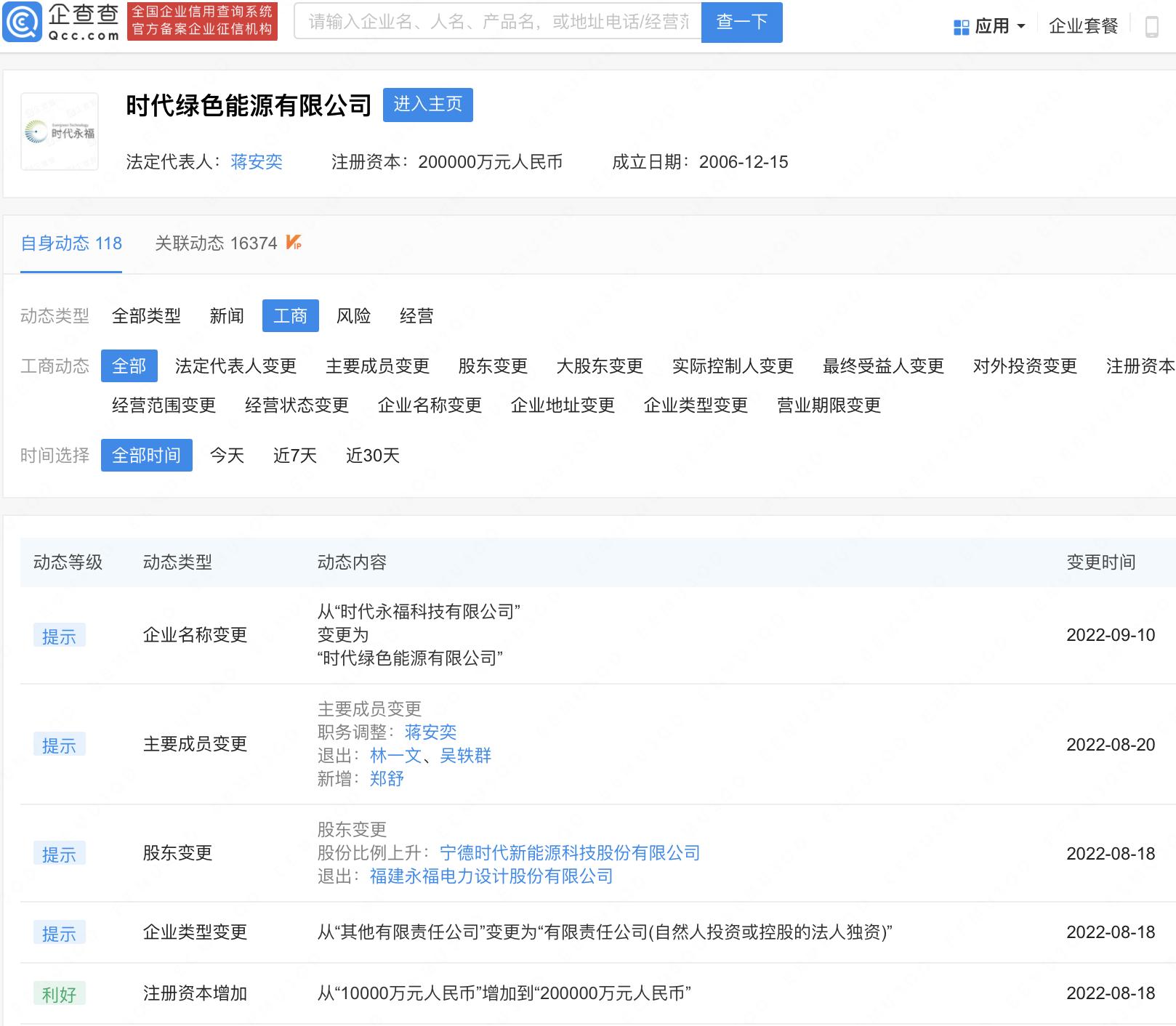
Task: Click the VIP badge next to 关联动态
Action: 294,243
